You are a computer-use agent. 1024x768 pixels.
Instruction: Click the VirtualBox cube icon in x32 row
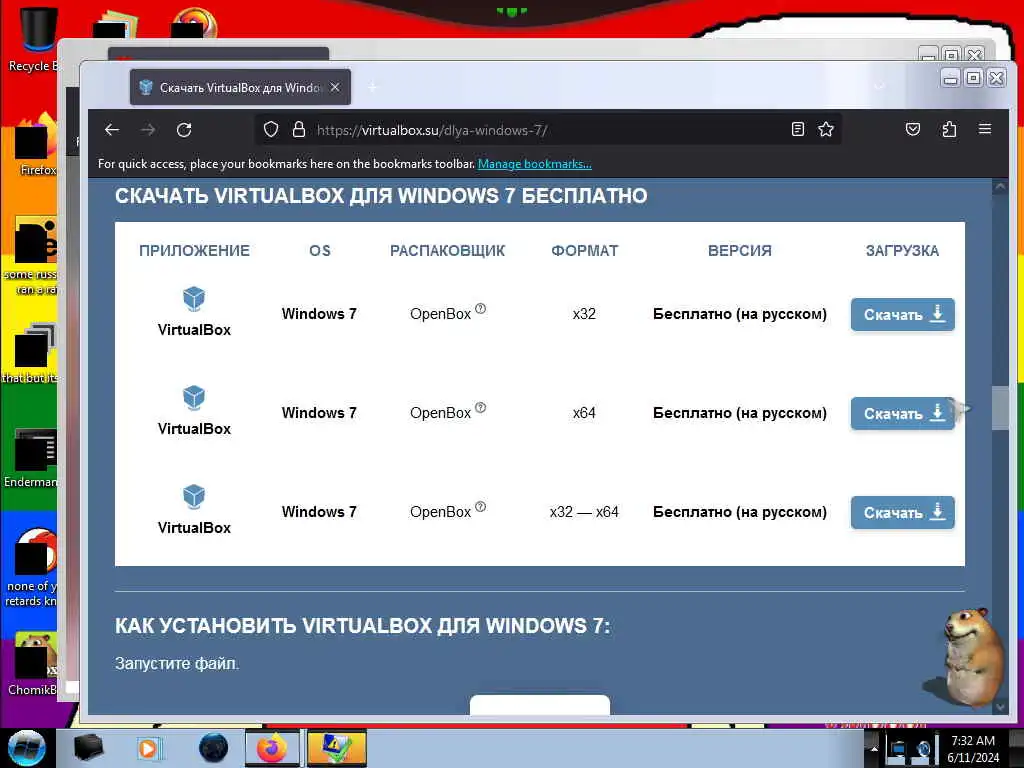pyautogui.click(x=193, y=299)
